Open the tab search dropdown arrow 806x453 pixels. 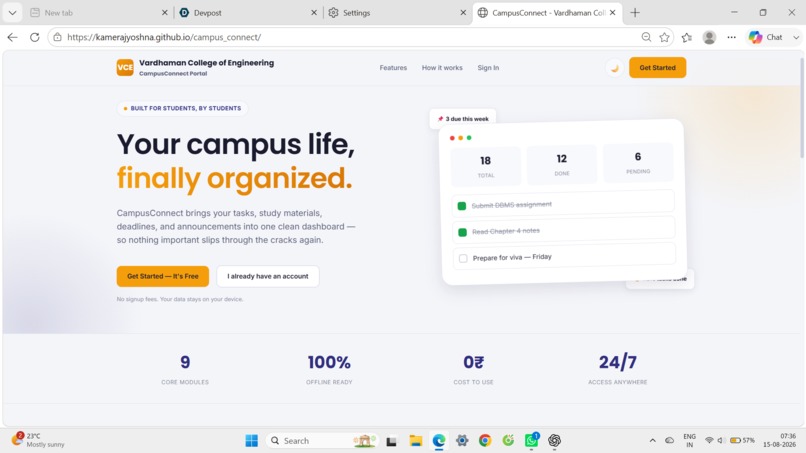pyautogui.click(x=12, y=12)
